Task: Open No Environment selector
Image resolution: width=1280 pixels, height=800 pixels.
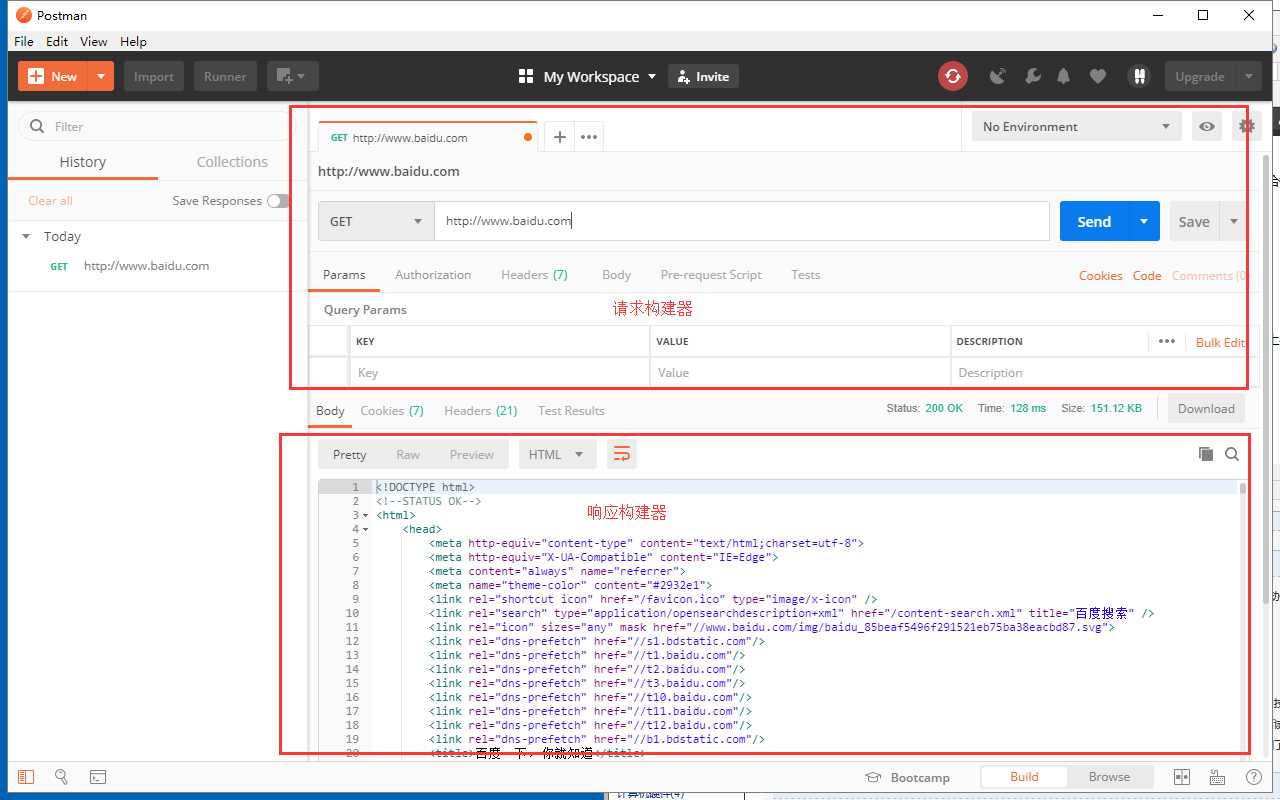Action: coord(1076,126)
